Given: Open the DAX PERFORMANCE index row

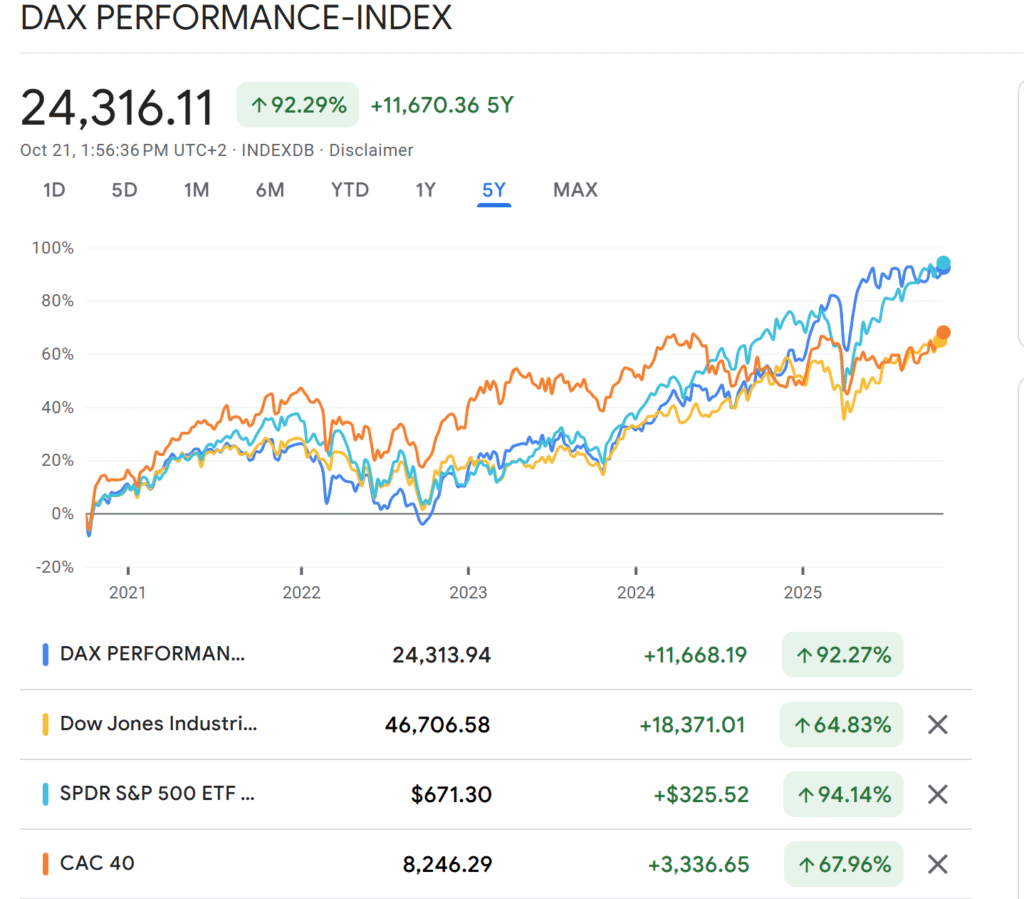Looking at the screenshot, I should tap(152, 655).
